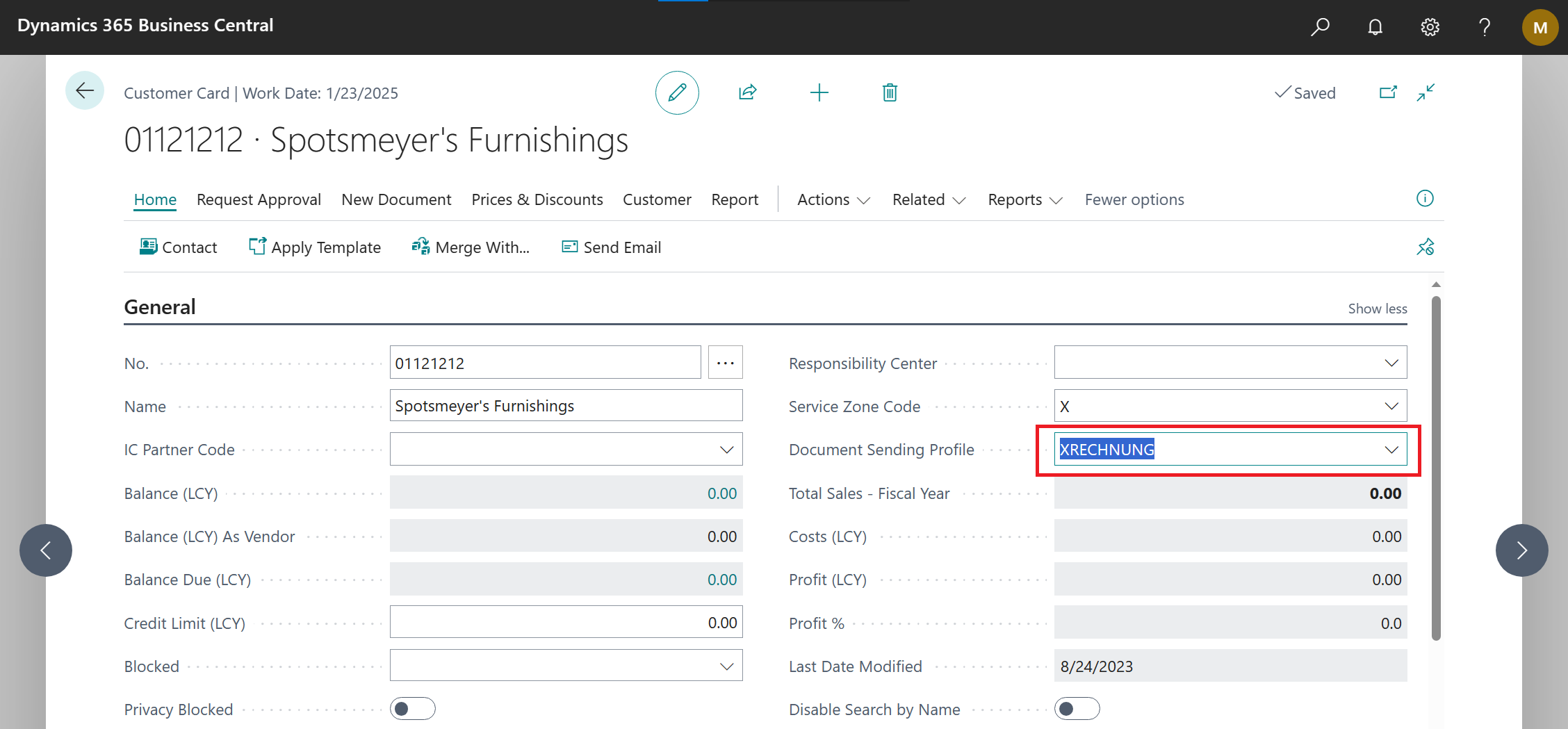1568x729 pixels.
Task: Open the Request Approval tab
Action: 259,199
